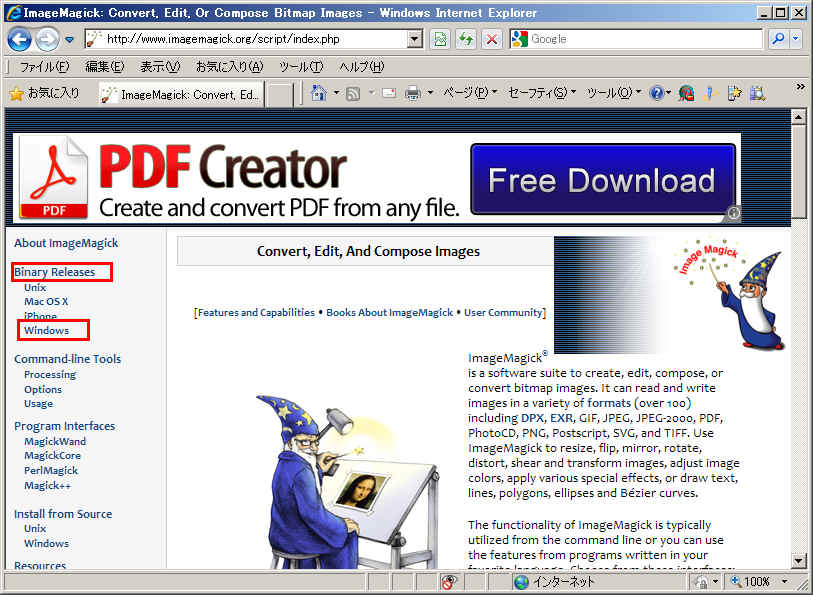Viewport: 813px width, 595px height.
Task: Open the Windows link under Install from Source
Action: 46,543
